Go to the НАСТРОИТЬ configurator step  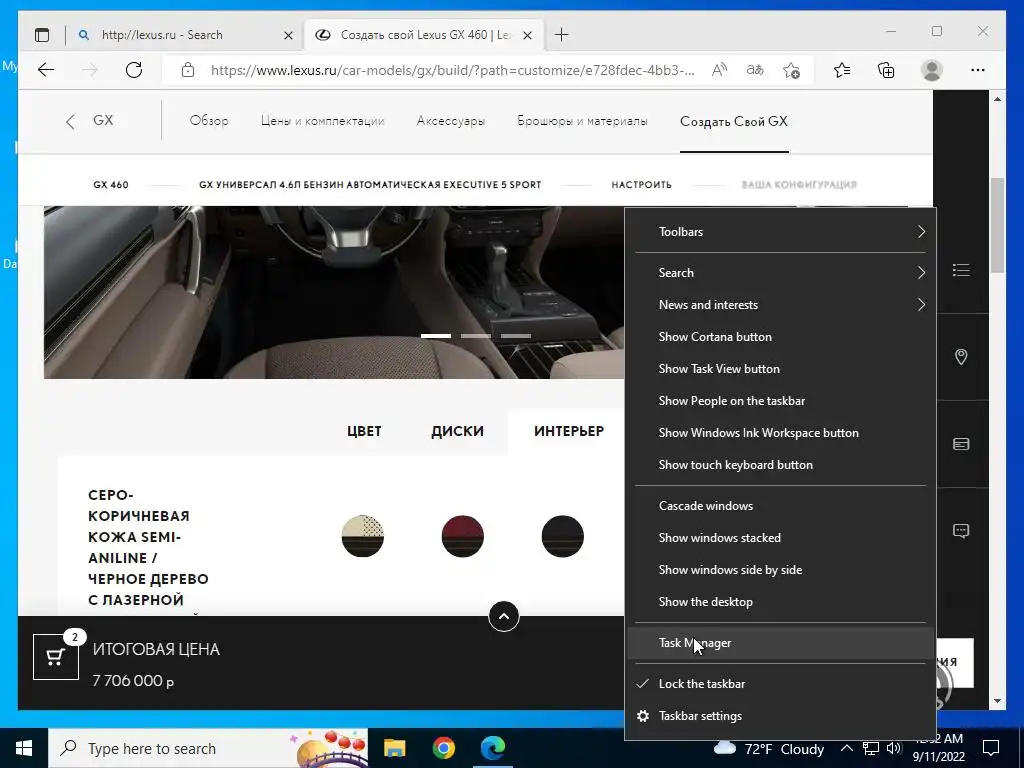coord(641,185)
